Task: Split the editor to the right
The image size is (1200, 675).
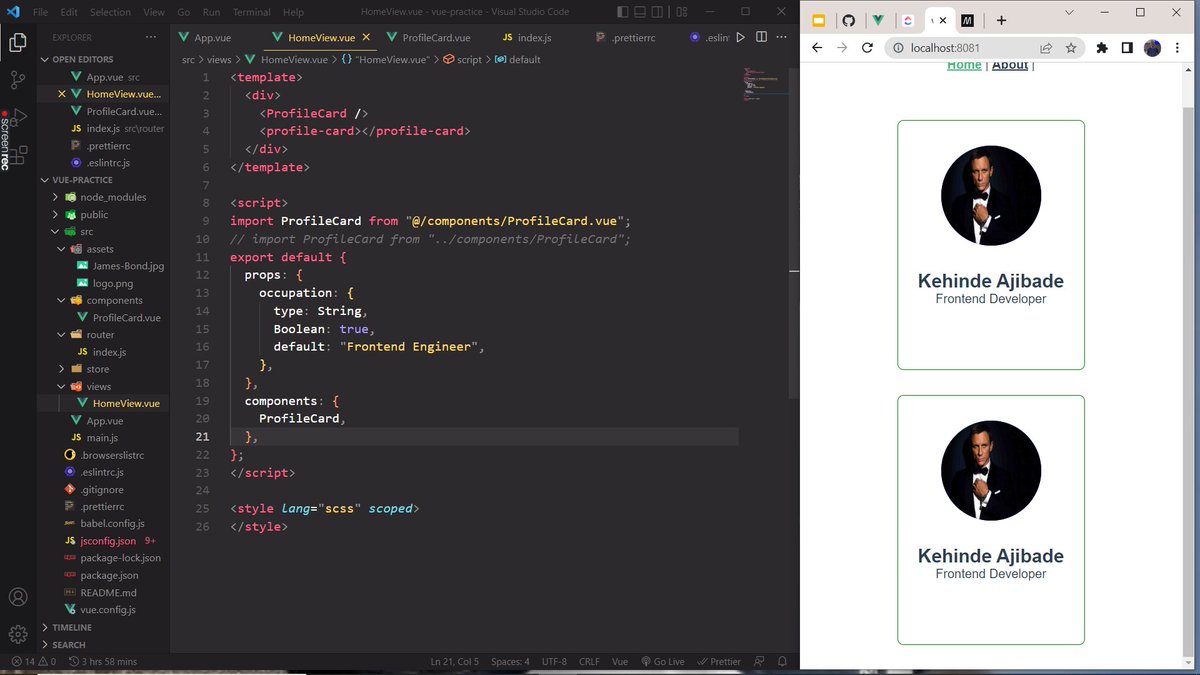Action: (761, 37)
